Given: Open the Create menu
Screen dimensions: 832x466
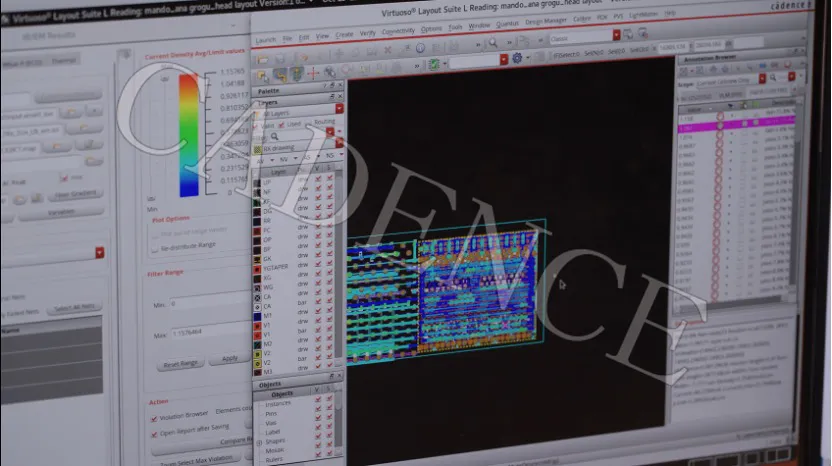Looking at the screenshot, I should [x=344, y=34].
